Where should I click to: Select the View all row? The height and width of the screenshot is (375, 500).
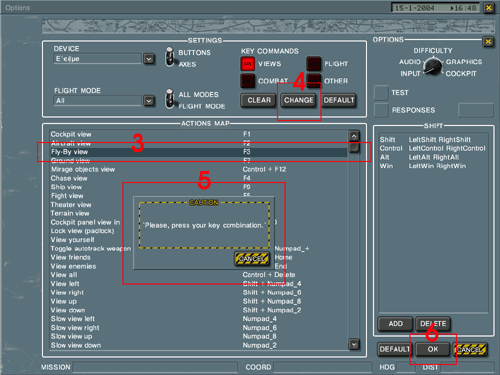(x=198, y=275)
